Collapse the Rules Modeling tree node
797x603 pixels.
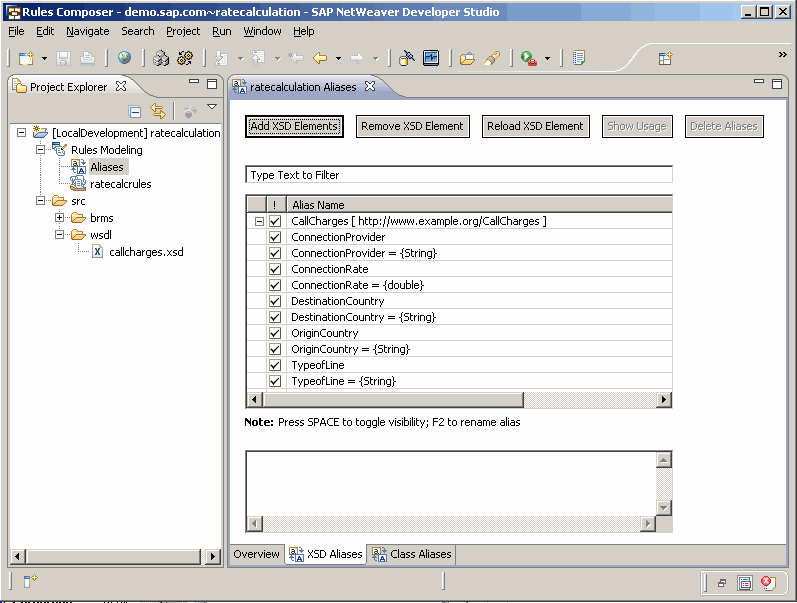click(40, 149)
